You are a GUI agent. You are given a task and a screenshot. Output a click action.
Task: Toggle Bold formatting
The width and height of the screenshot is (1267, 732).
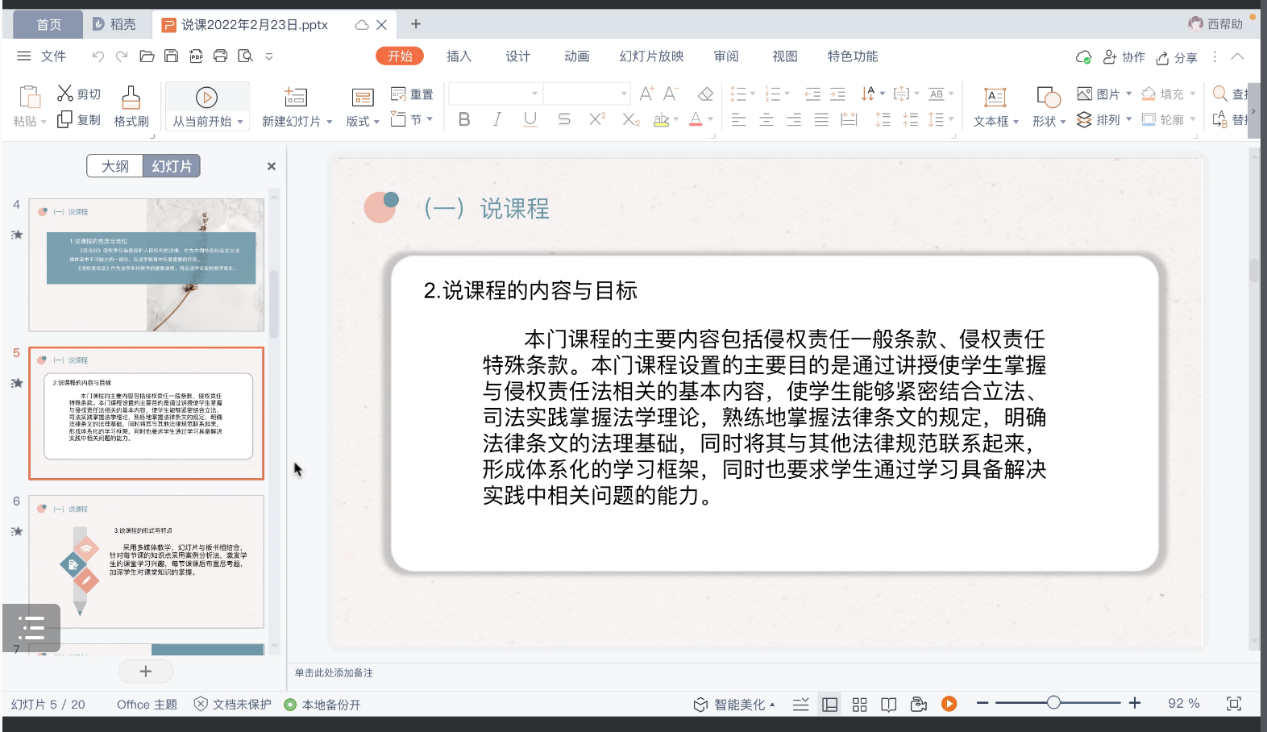point(464,120)
